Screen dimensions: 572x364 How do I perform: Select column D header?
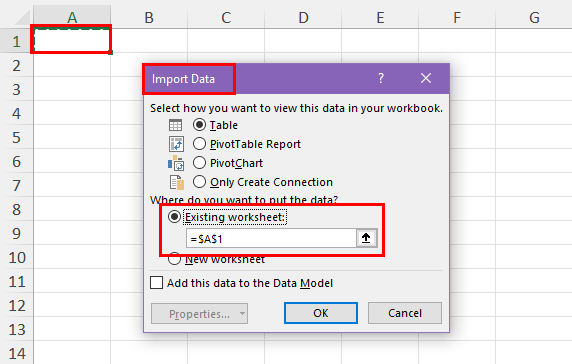coord(303,17)
